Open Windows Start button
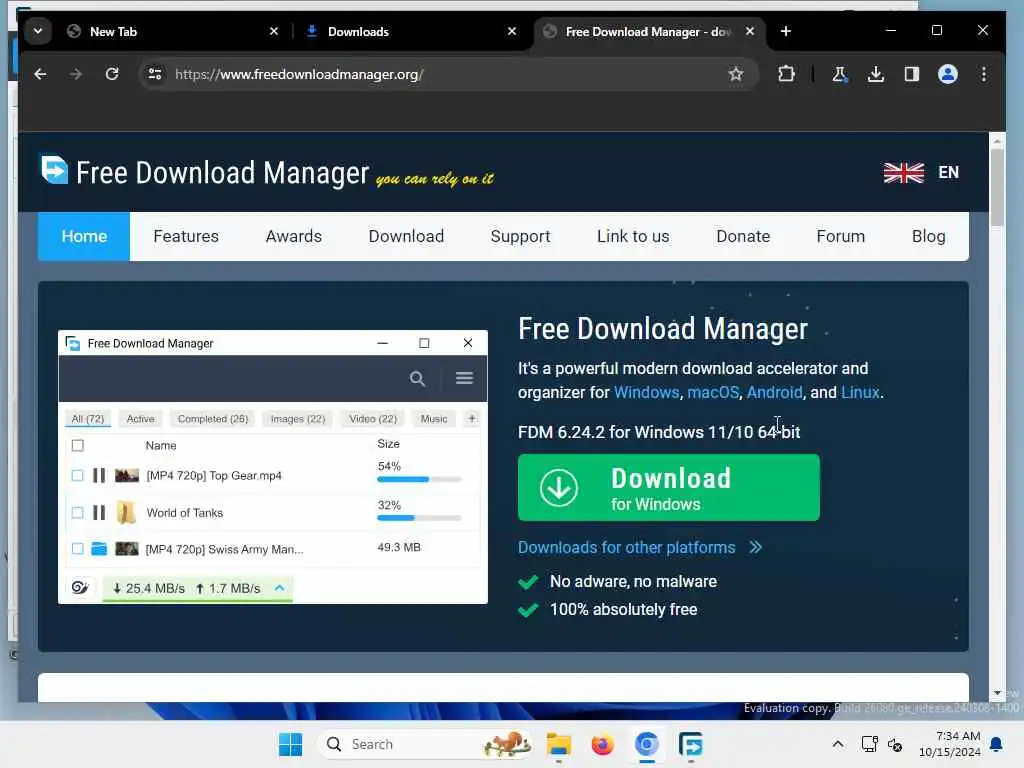1024x768 pixels. [291, 744]
